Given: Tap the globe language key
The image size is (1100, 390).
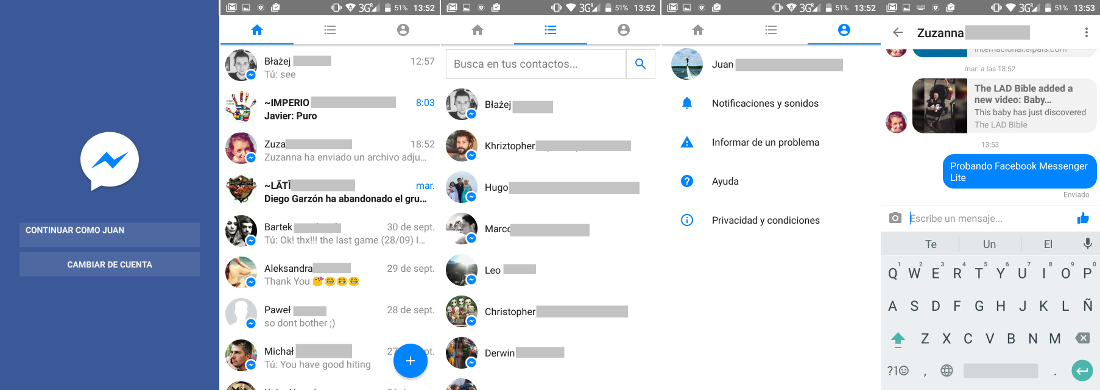Looking at the screenshot, I should 947,371.
